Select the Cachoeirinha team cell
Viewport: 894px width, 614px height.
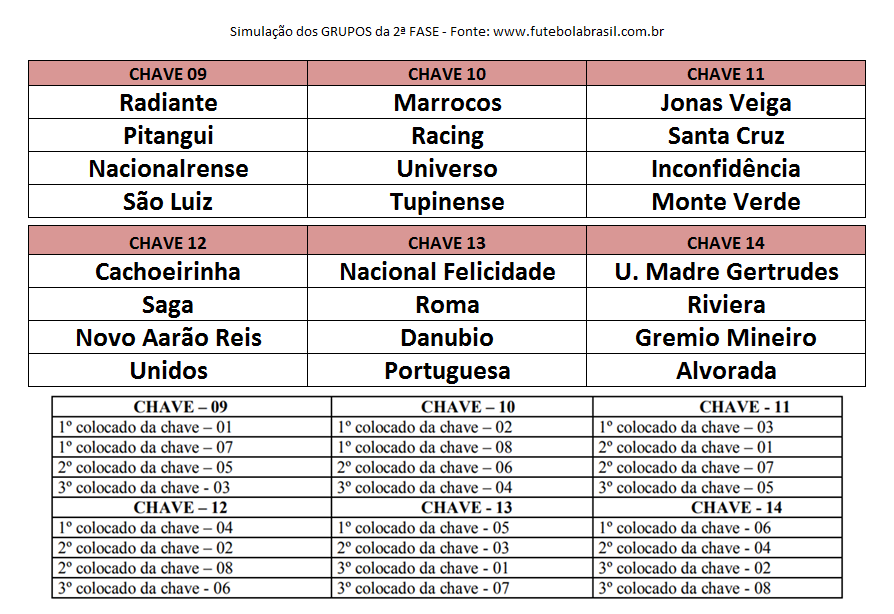(x=168, y=271)
